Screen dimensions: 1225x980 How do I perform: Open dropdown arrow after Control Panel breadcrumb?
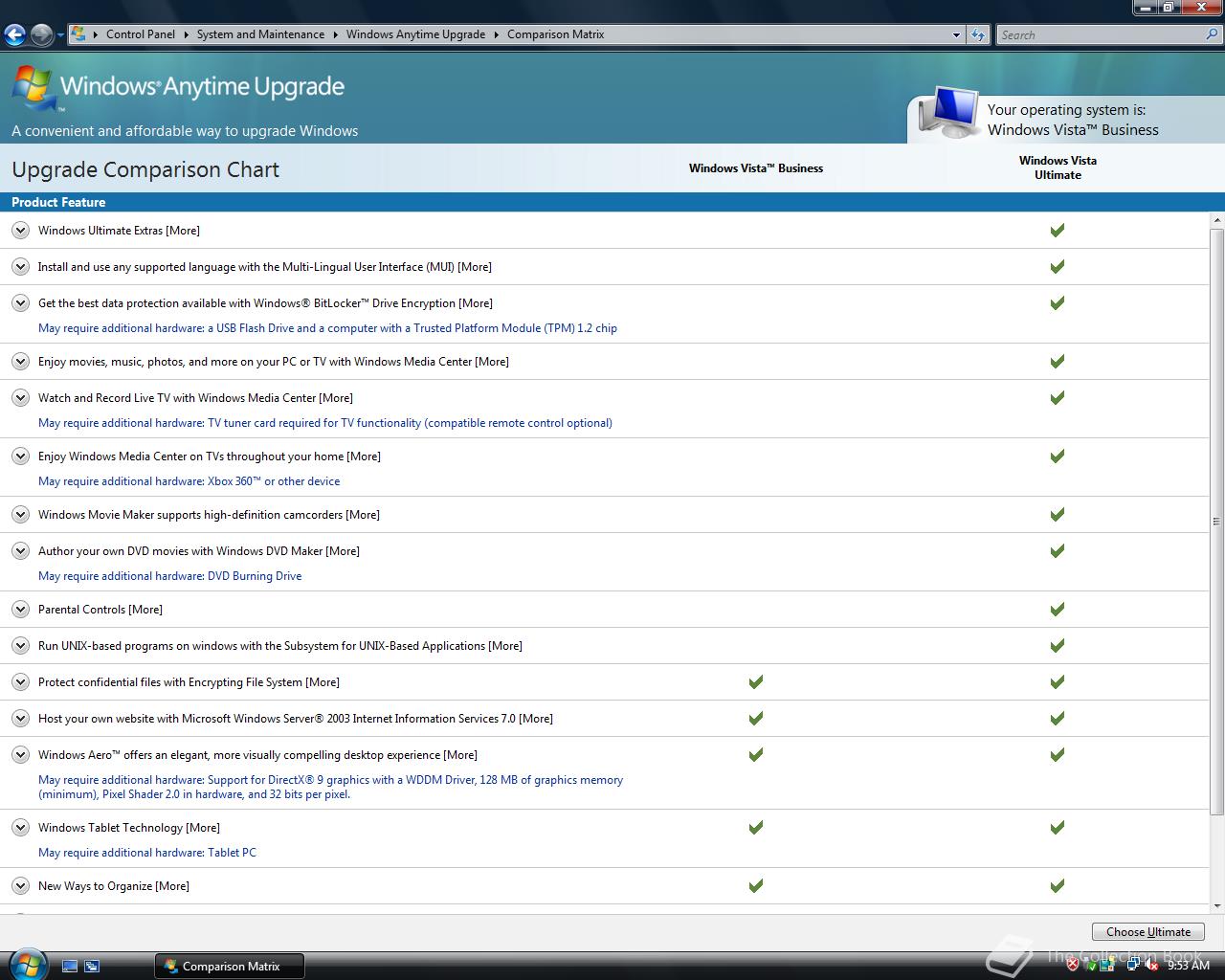pos(187,34)
